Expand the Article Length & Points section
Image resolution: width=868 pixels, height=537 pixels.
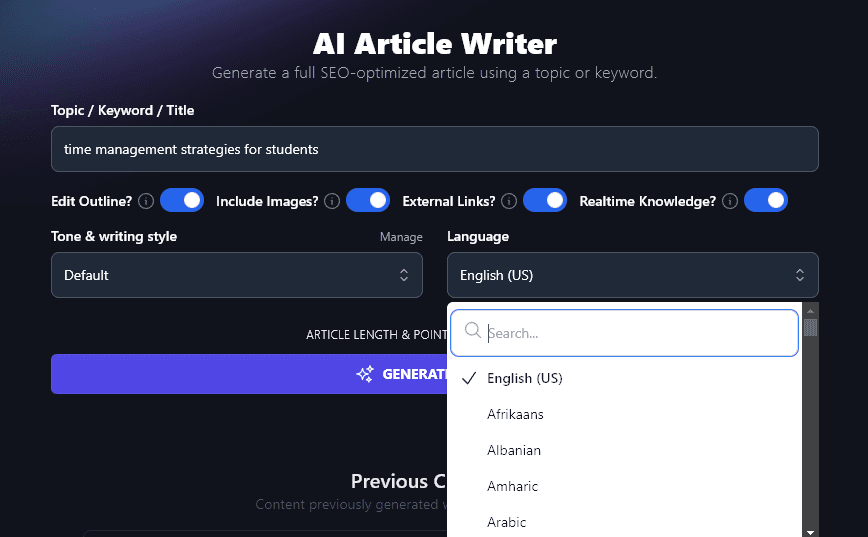(376, 335)
